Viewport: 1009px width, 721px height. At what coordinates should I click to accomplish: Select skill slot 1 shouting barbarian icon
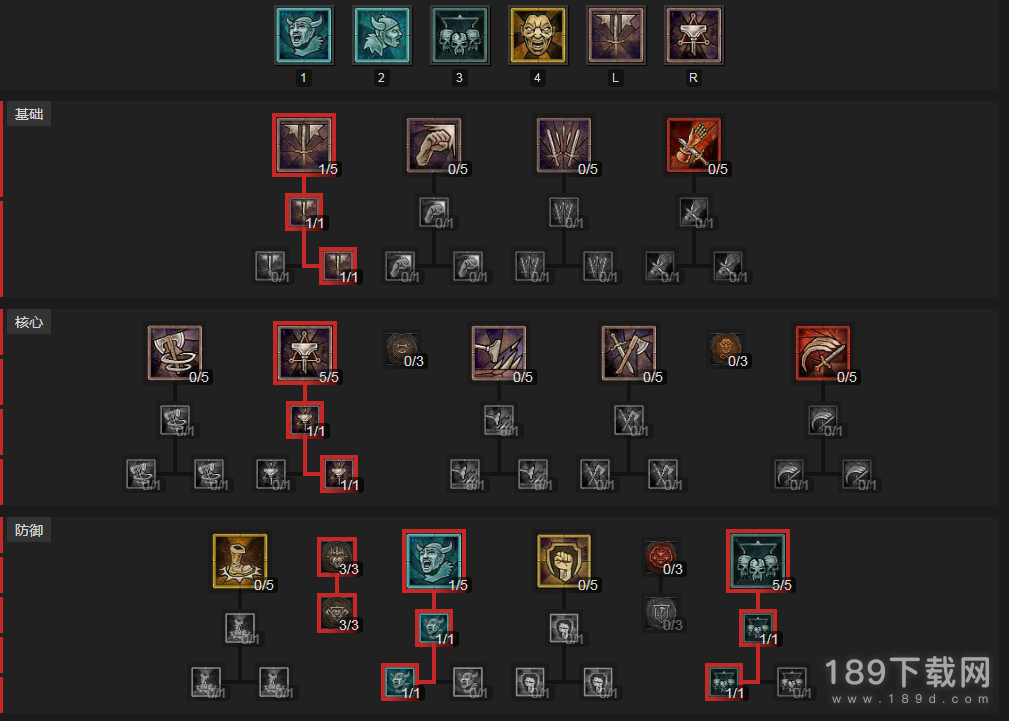(304, 35)
